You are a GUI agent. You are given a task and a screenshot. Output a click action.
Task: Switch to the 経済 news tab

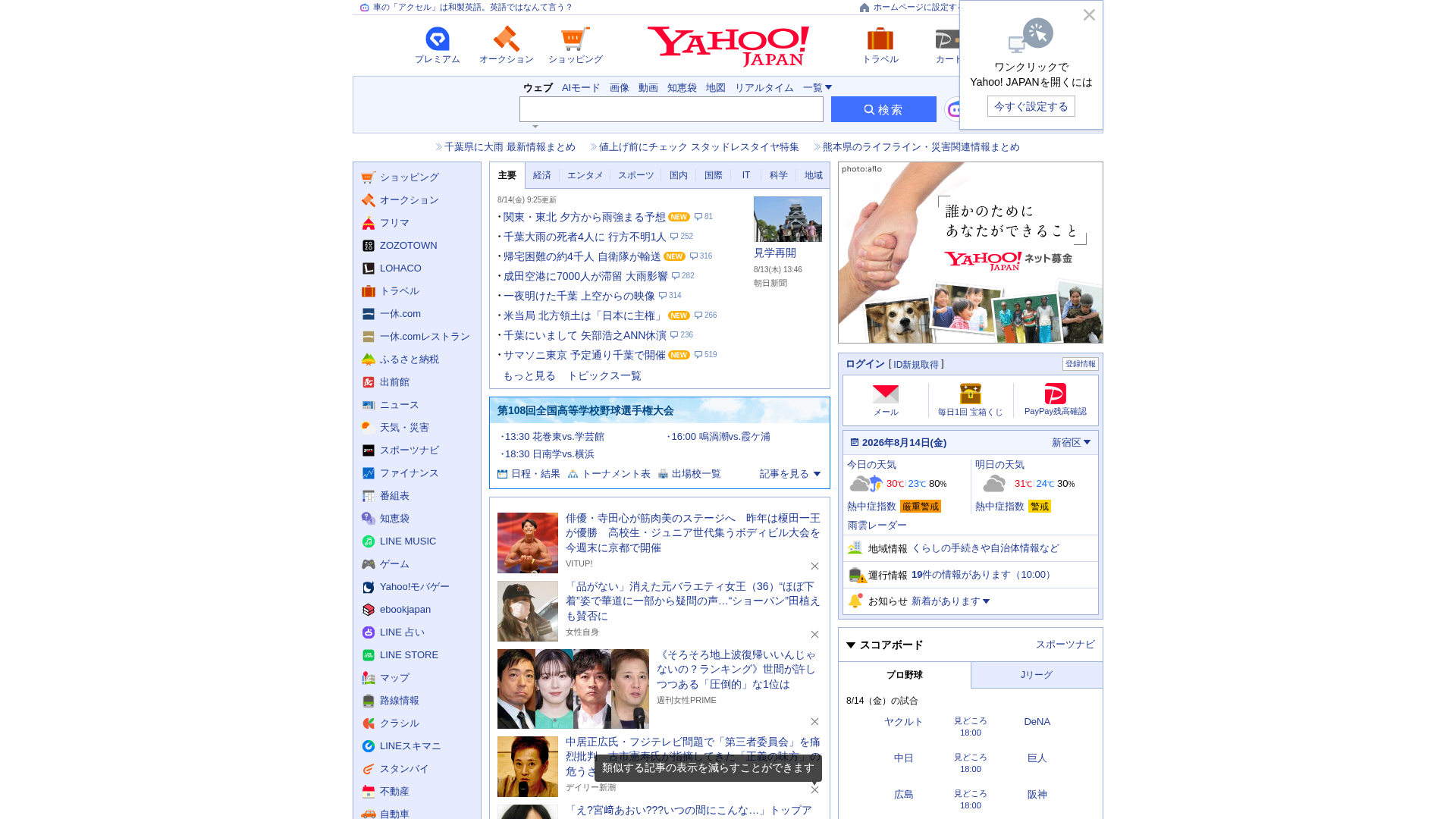(542, 175)
